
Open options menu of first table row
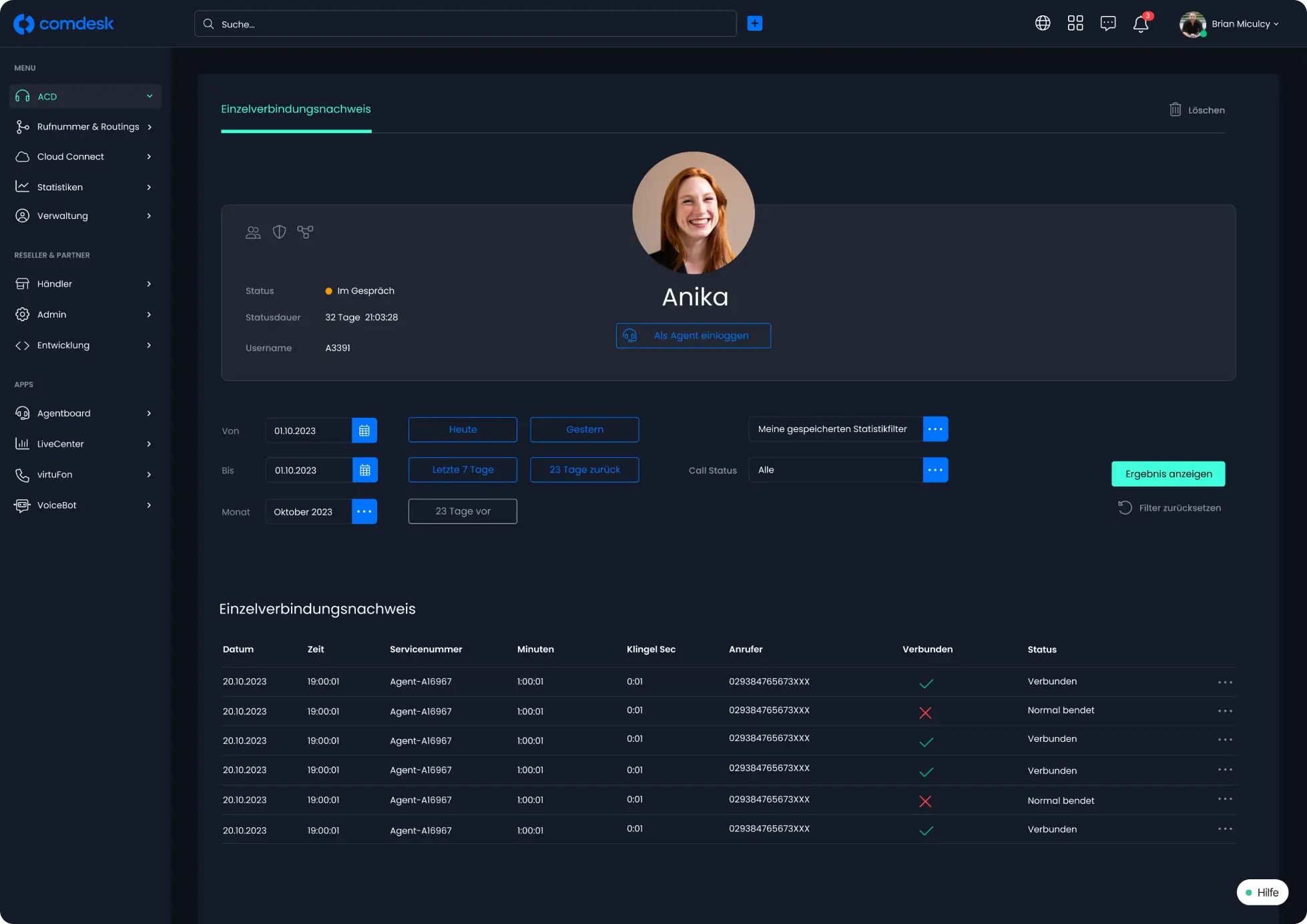(x=1225, y=682)
